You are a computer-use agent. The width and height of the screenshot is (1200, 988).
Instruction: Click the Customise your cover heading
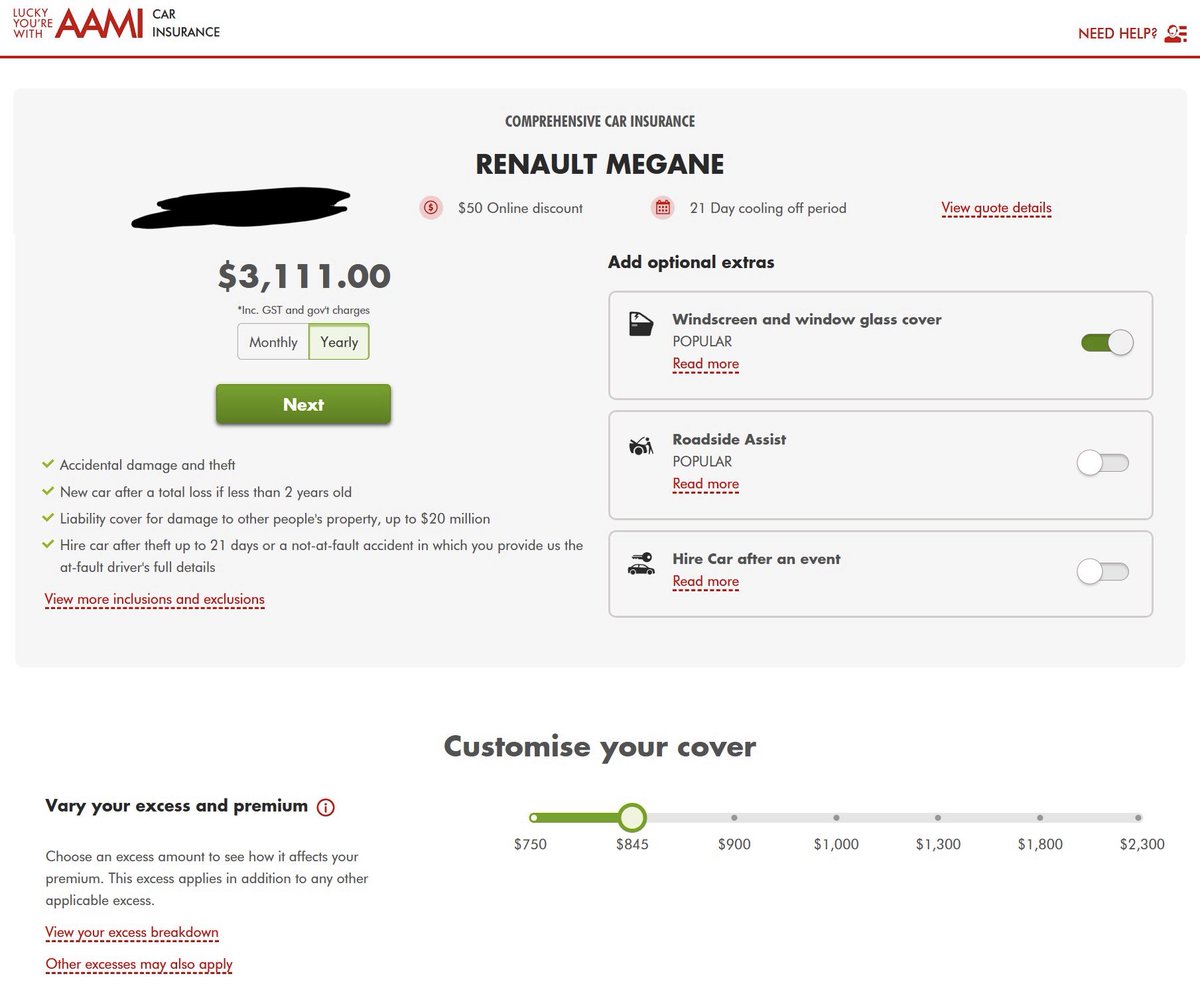600,746
